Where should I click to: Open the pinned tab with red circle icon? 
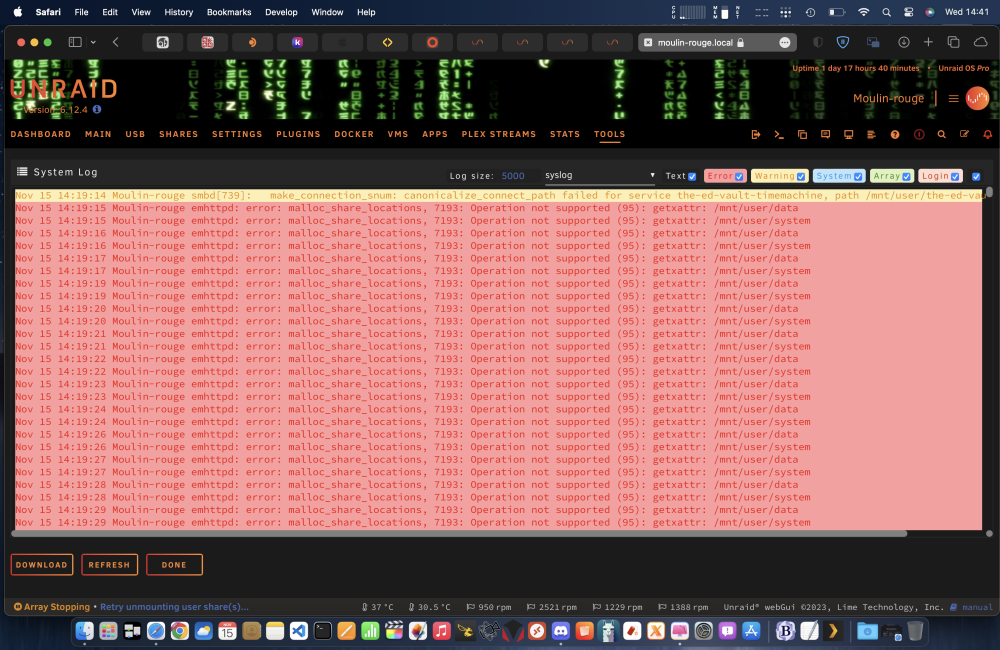click(432, 42)
